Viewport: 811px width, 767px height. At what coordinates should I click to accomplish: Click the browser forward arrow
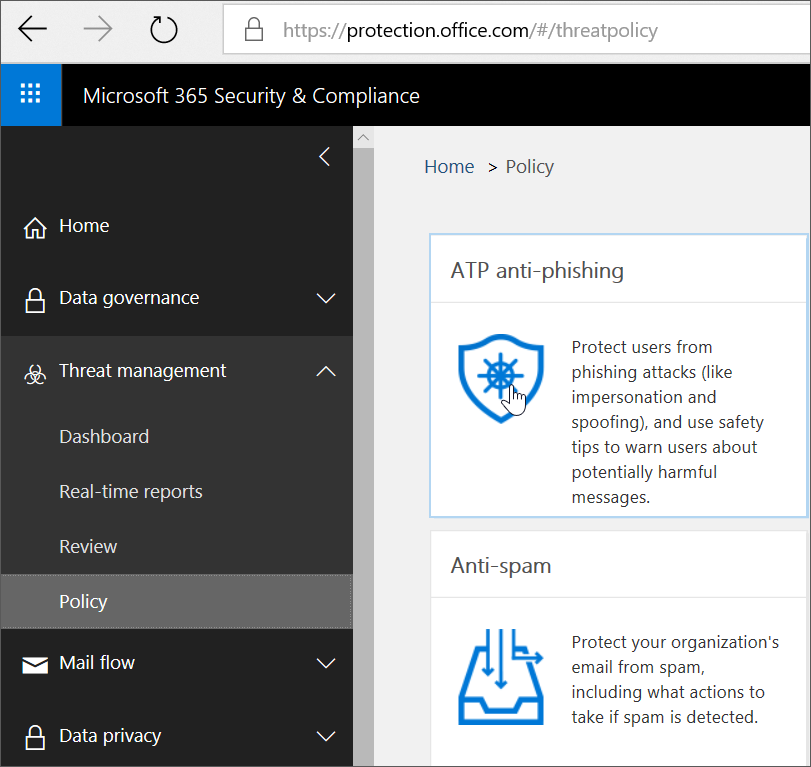coord(98,29)
